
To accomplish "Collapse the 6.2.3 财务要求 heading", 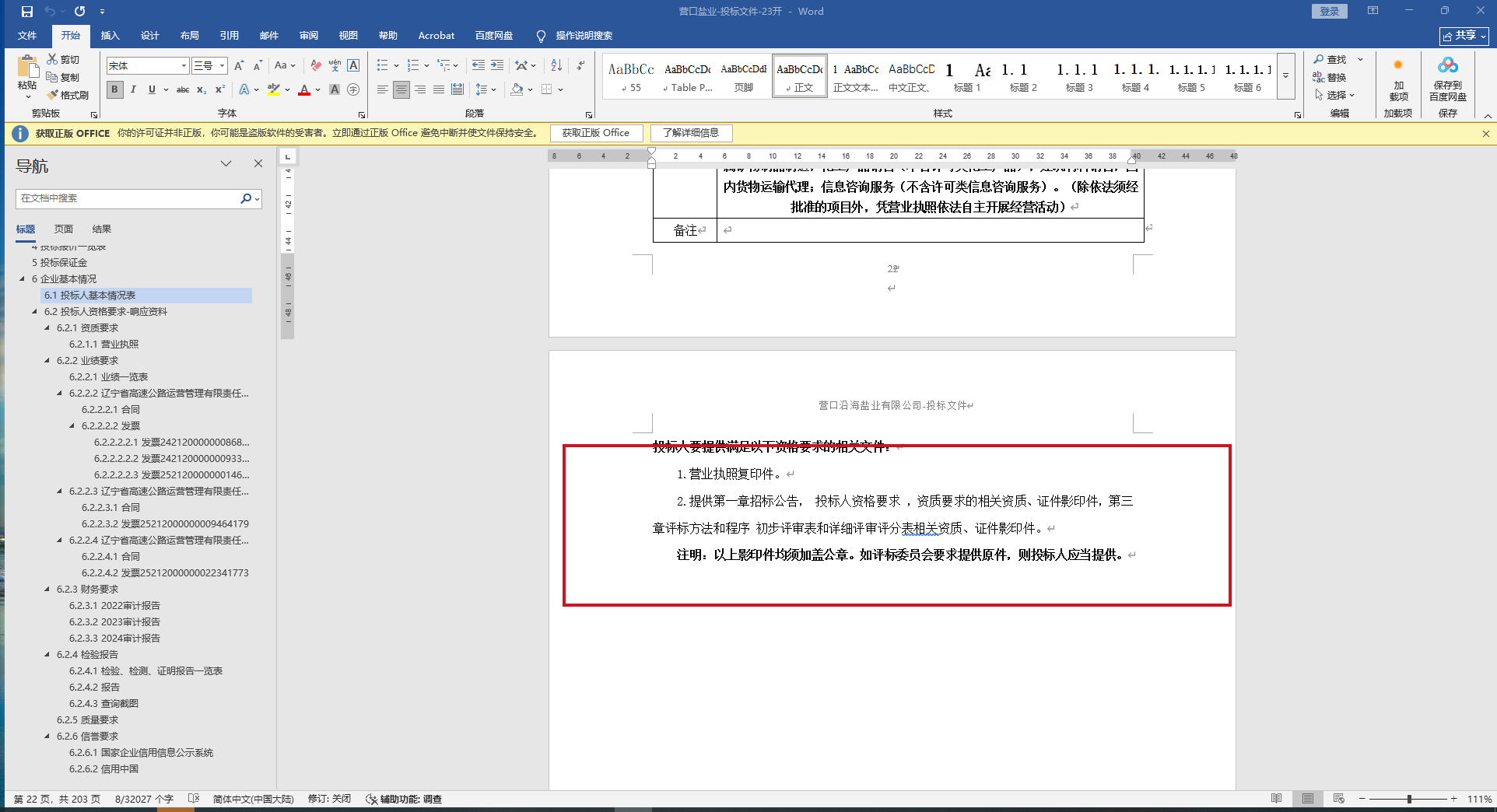I will (47, 589).
